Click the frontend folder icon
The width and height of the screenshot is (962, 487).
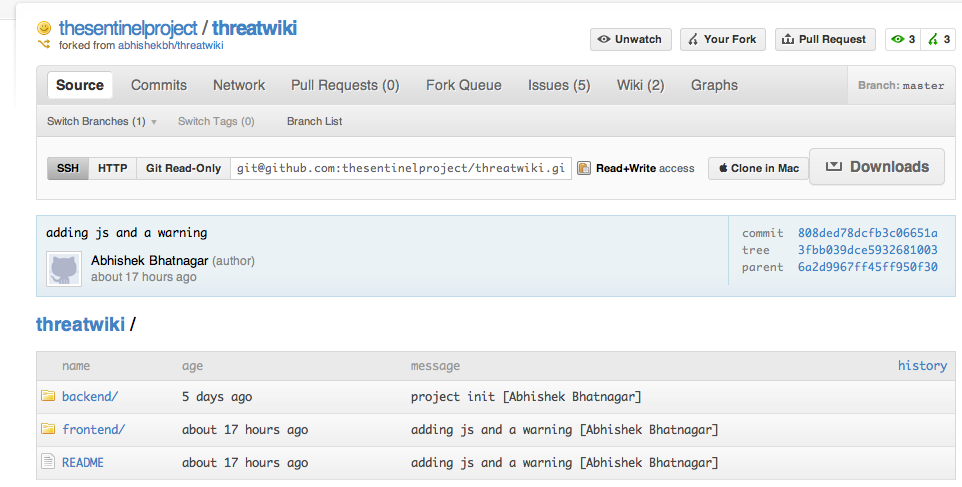coord(47,429)
